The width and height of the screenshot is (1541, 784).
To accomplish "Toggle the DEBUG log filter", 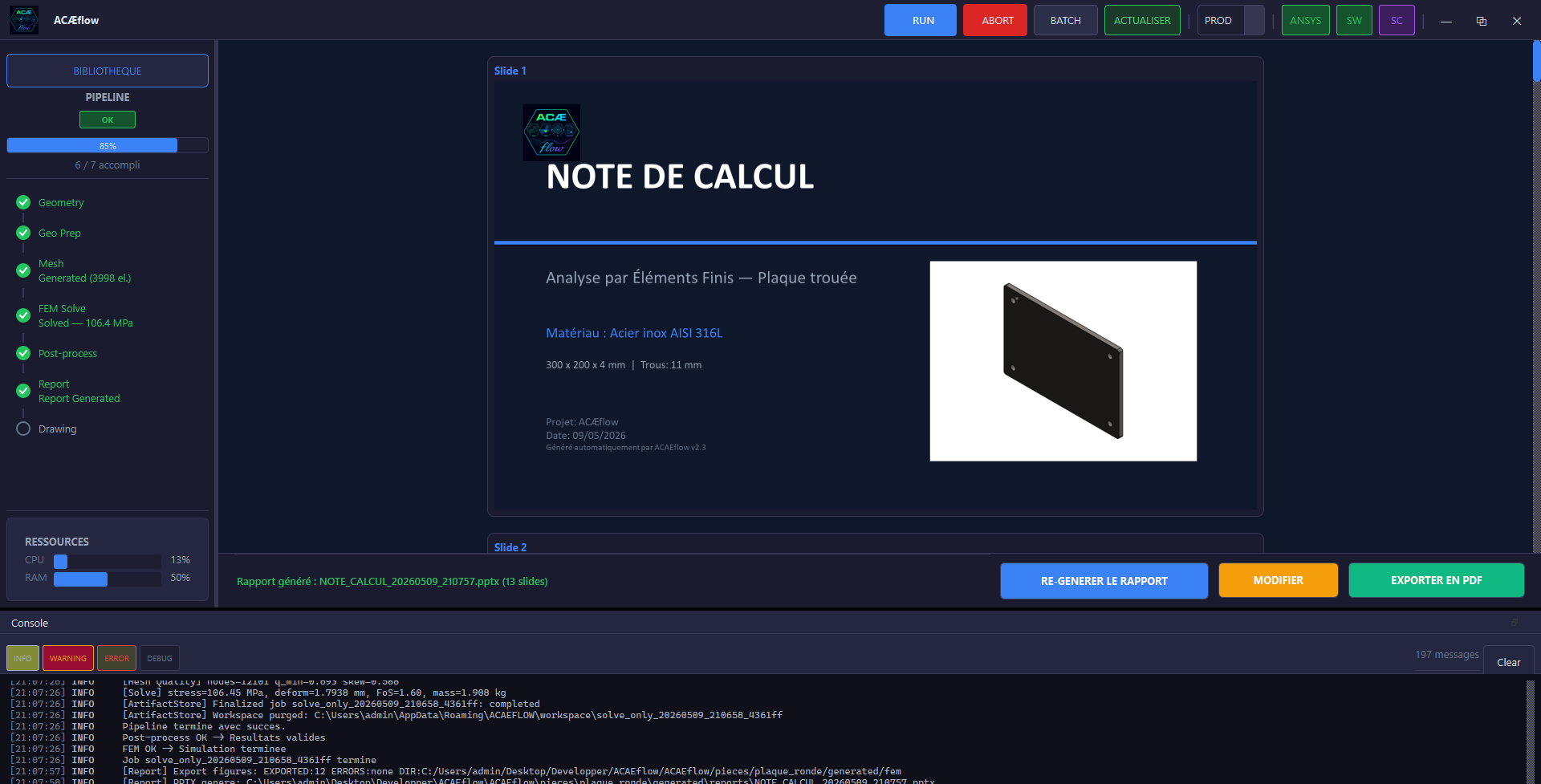I will pyautogui.click(x=160, y=658).
